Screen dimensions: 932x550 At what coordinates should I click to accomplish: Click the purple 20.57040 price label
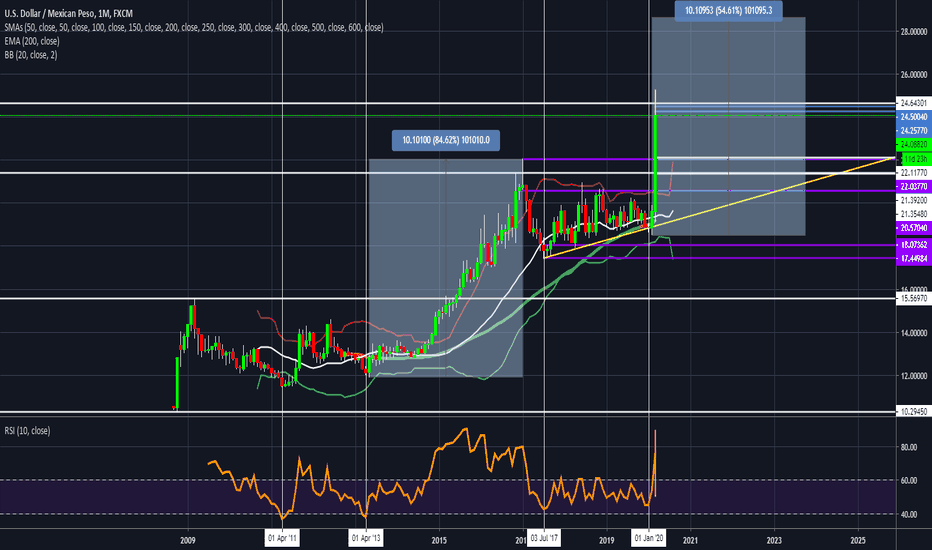point(914,228)
